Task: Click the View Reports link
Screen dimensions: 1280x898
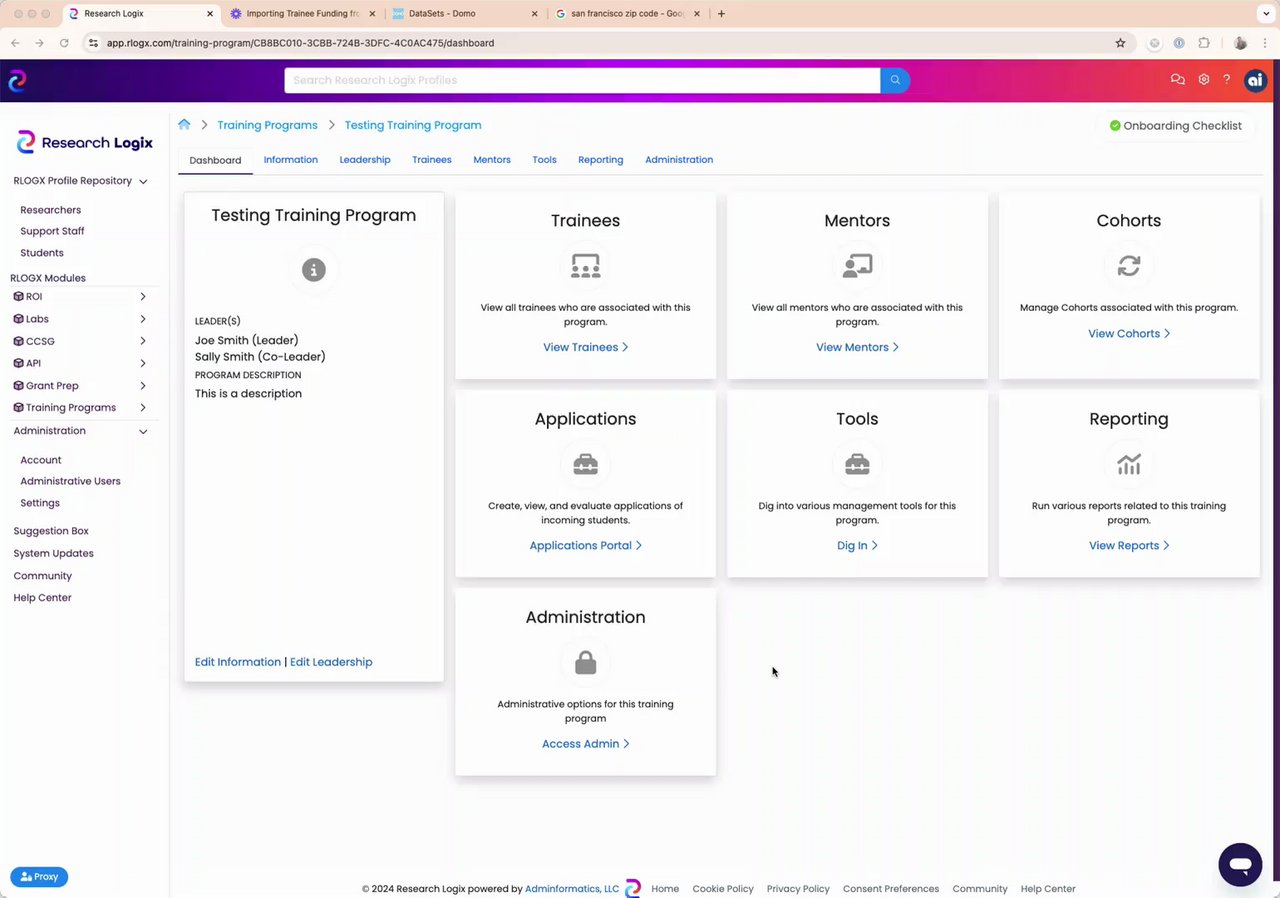Action: 1129,545
